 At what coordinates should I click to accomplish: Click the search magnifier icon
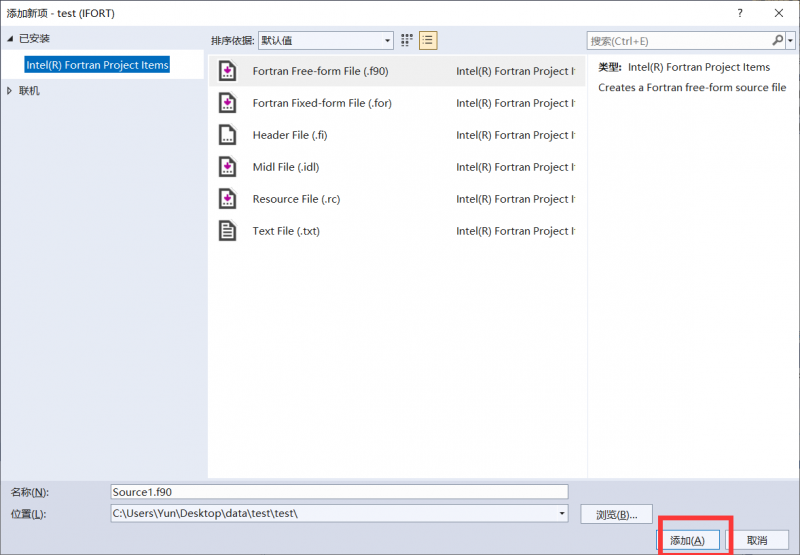click(777, 40)
